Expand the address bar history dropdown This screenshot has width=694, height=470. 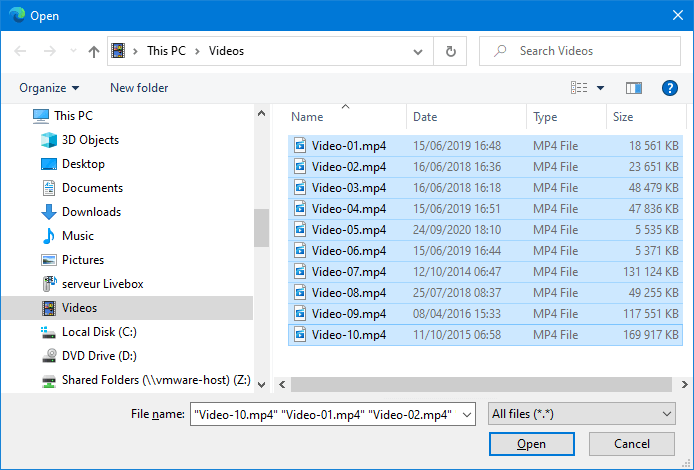point(417,52)
